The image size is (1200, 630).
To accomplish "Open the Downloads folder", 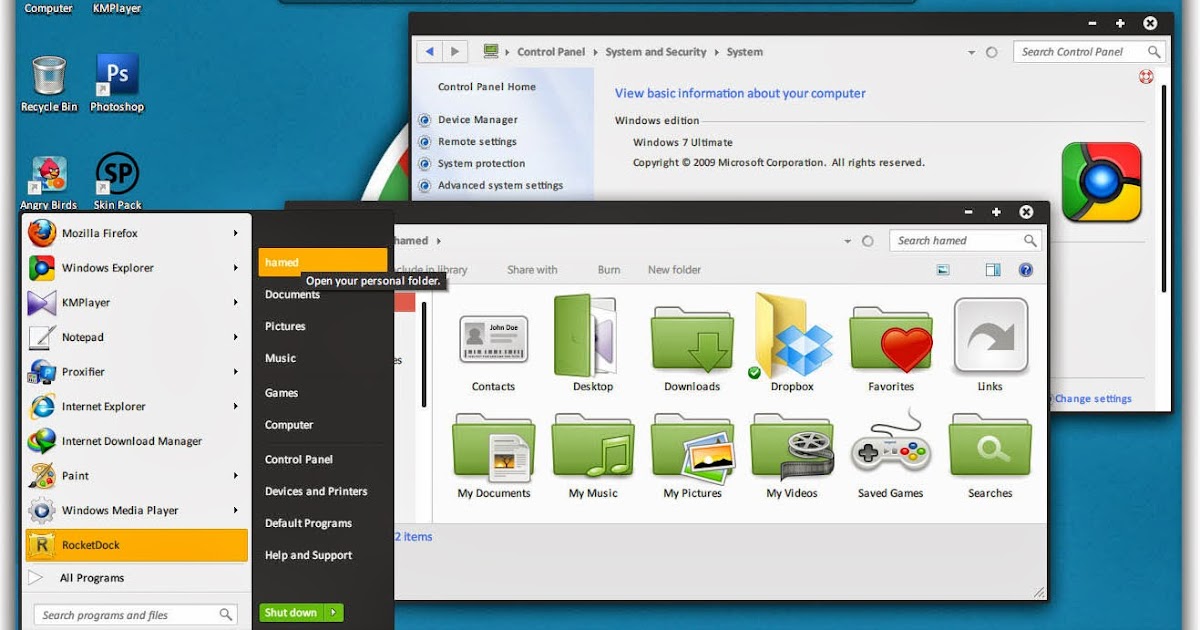I will [x=692, y=347].
